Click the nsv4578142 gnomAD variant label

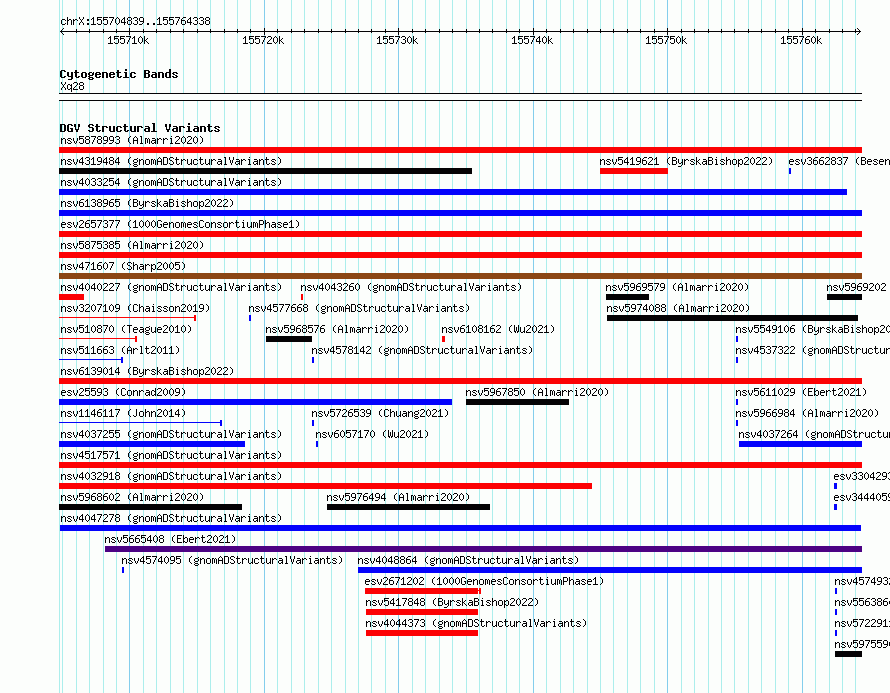tap(422, 350)
